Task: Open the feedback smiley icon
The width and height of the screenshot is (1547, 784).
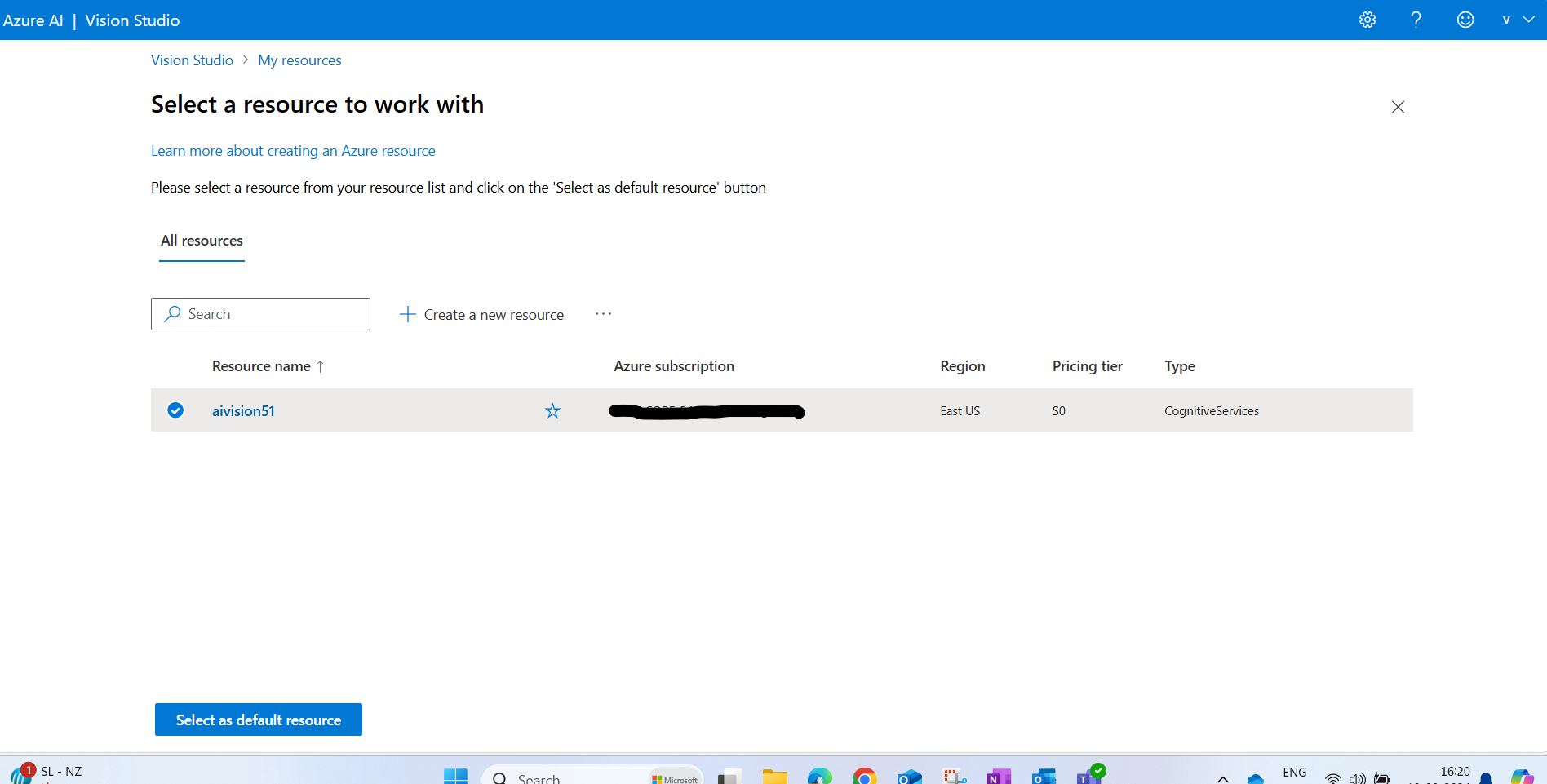Action: [x=1465, y=20]
